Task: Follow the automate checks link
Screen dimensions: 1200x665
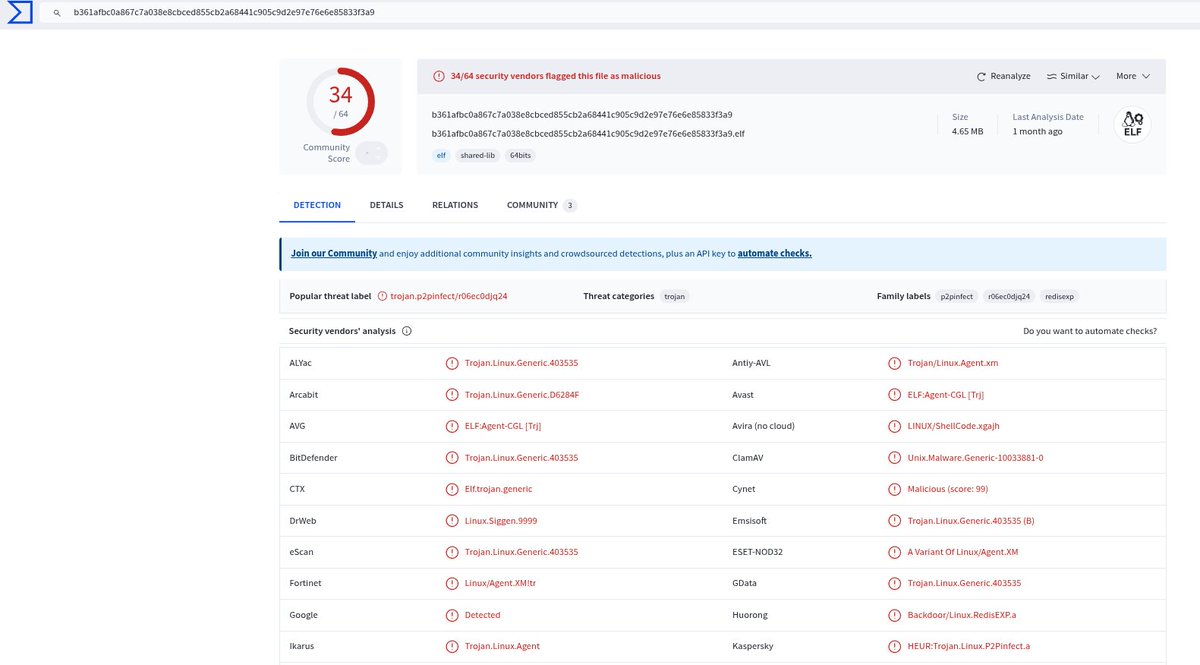Action: [x=775, y=254]
